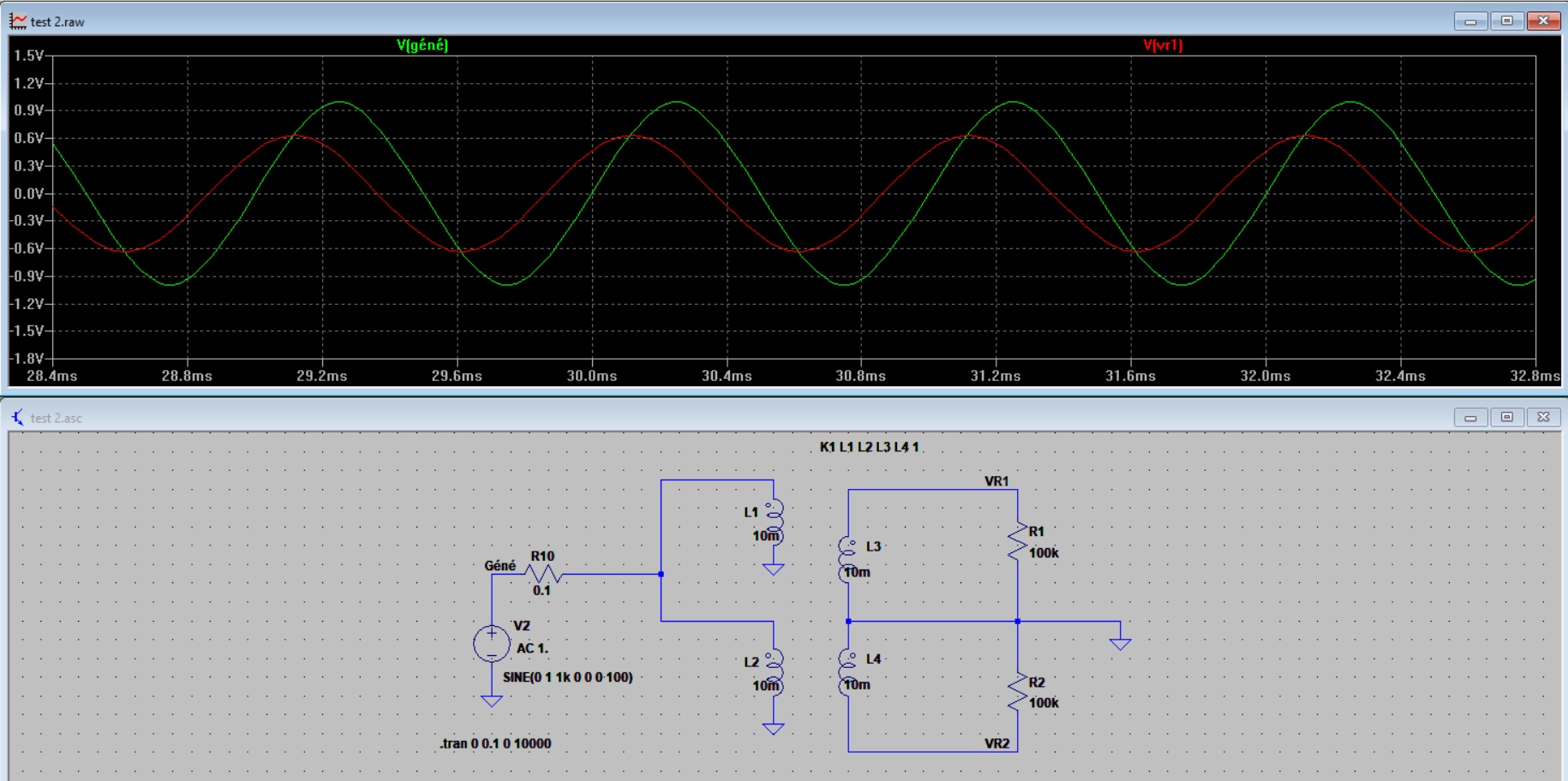Select the V2 voltage source symbol

point(492,644)
